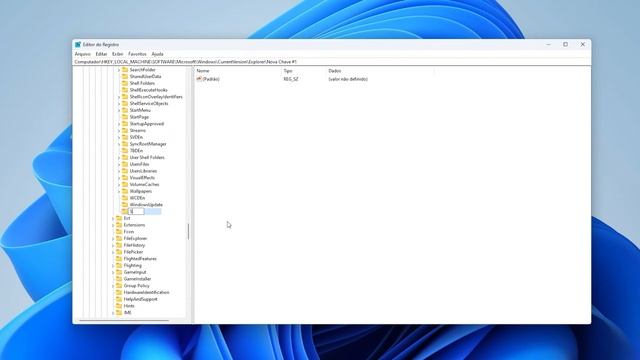Viewport: 640px width, 360px height.
Task: Open the Editar menu
Action: [101, 54]
